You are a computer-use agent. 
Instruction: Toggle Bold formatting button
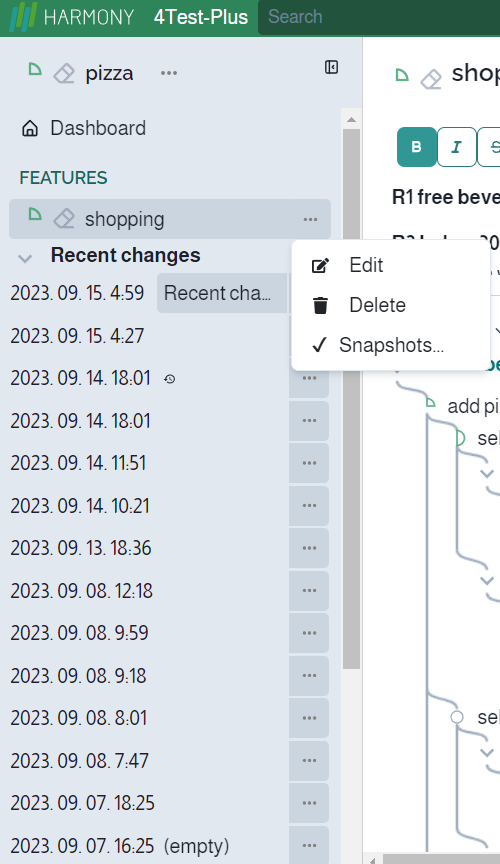[417, 147]
